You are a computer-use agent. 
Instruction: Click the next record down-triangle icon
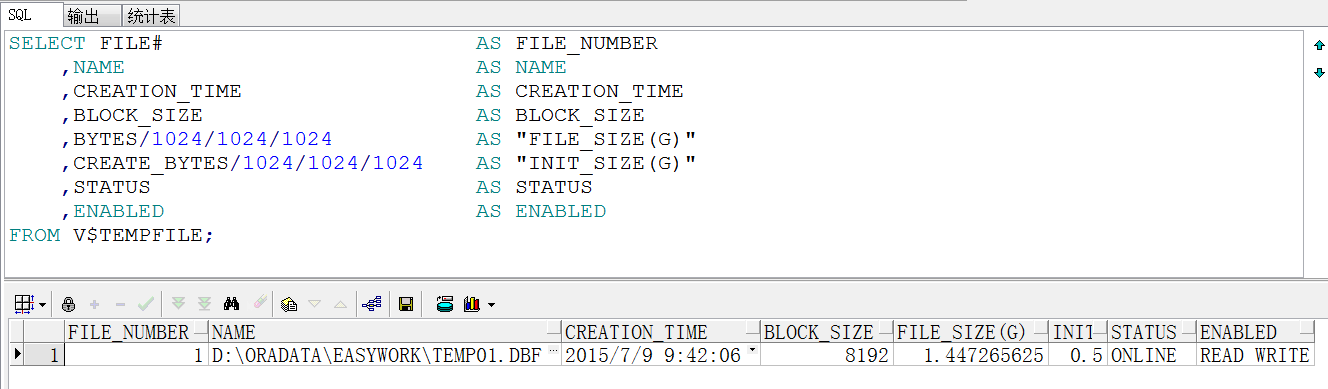point(314,303)
